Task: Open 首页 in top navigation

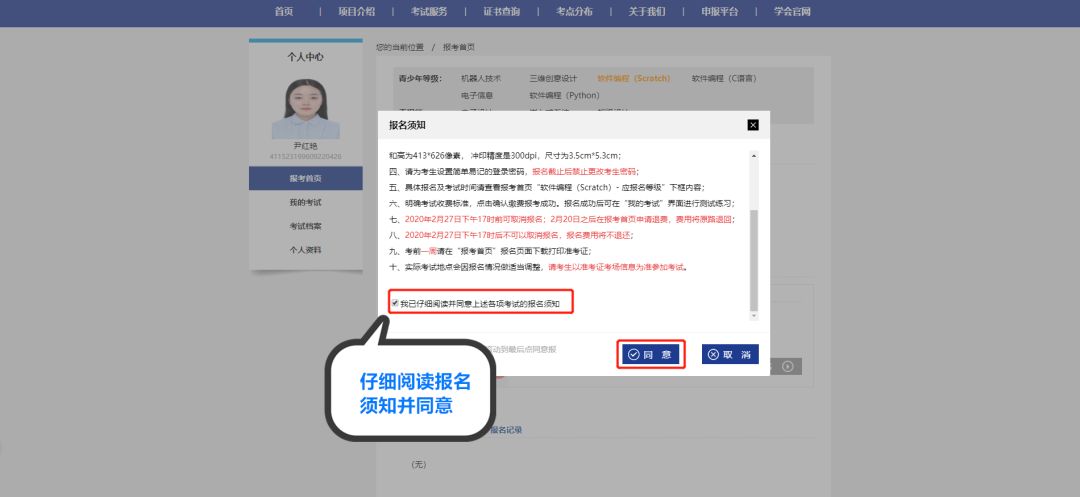Action: point(284,12)
